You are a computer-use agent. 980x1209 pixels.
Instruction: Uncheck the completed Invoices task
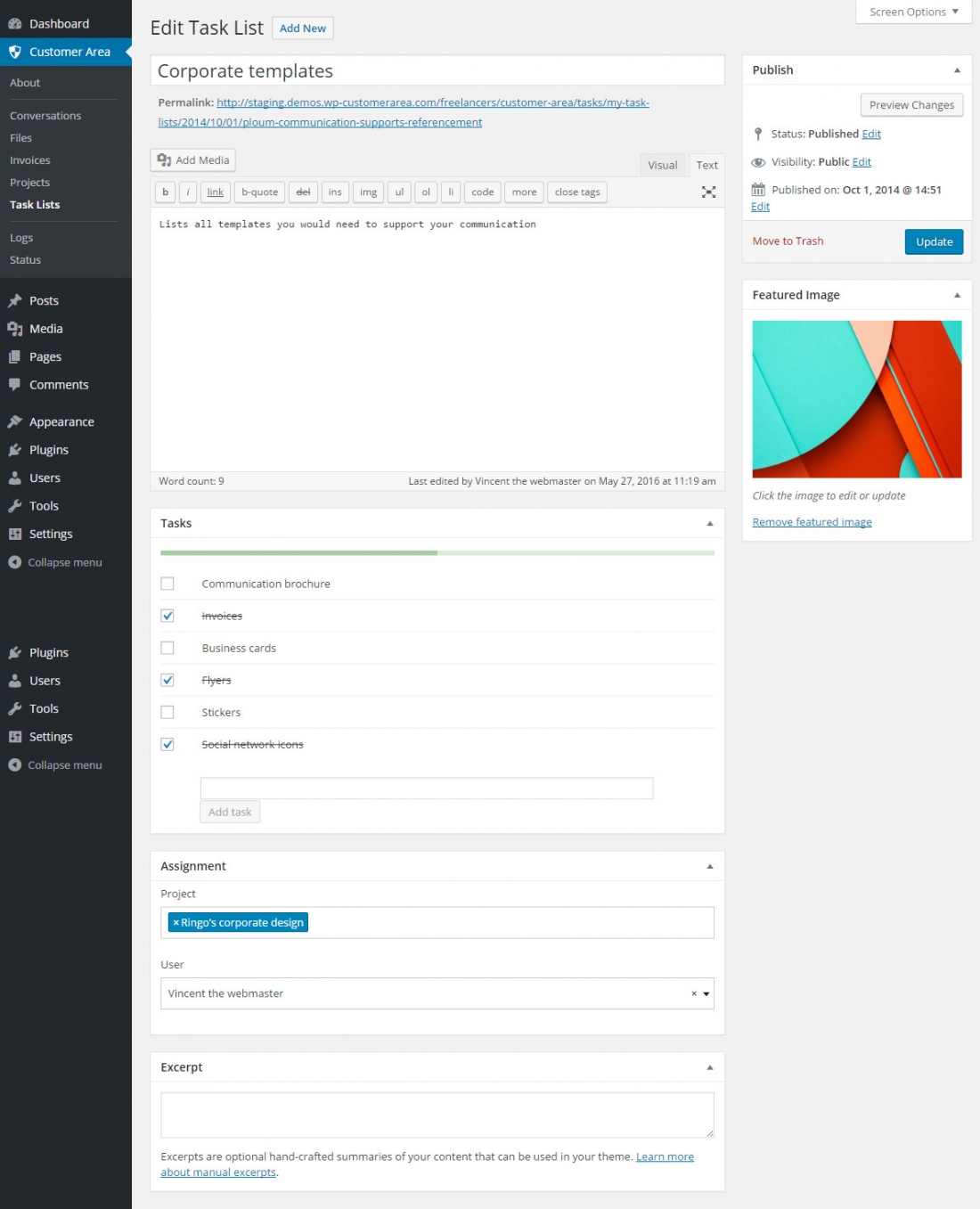tap(167, 616)
